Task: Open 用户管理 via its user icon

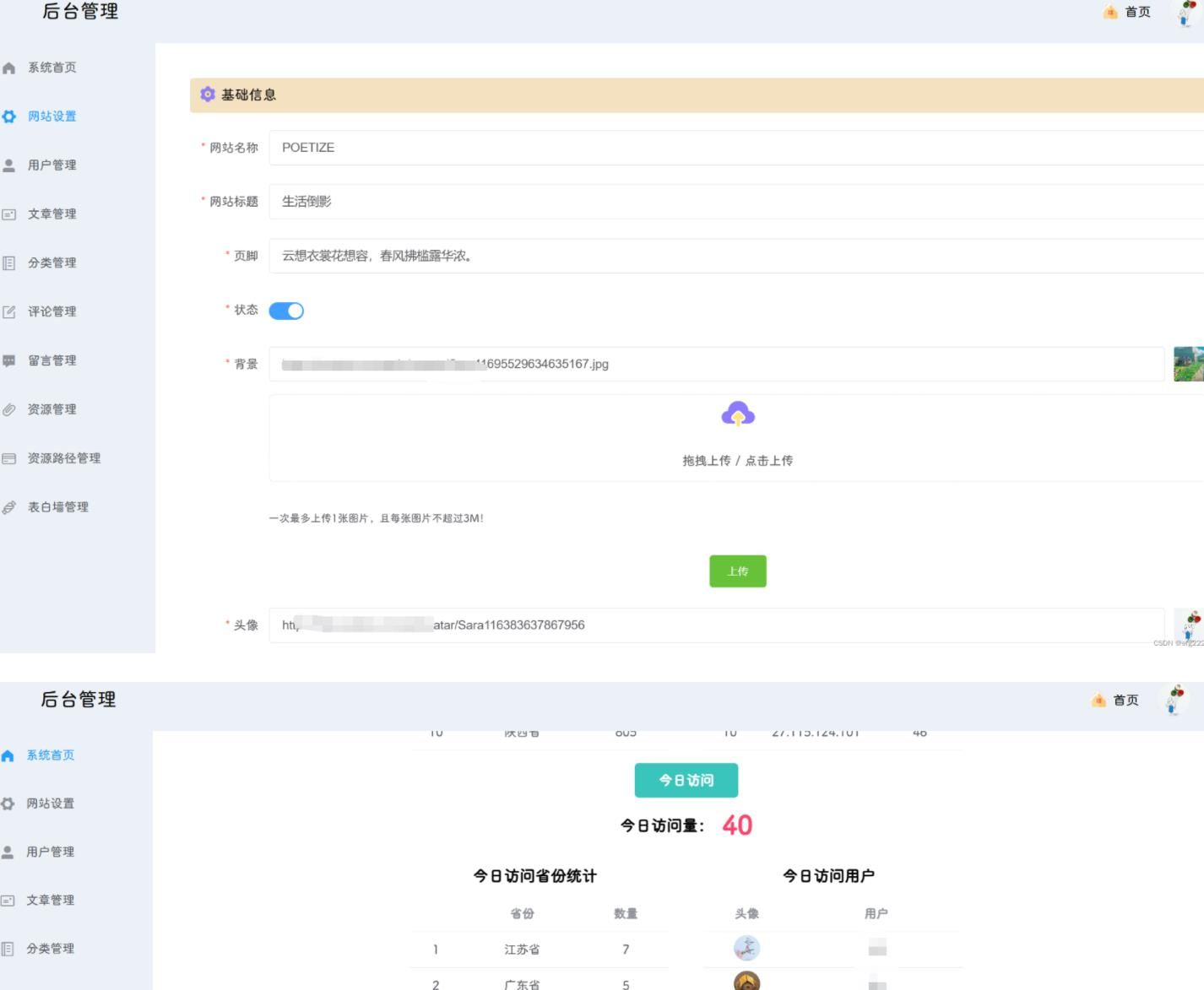Action: point(9,165)
